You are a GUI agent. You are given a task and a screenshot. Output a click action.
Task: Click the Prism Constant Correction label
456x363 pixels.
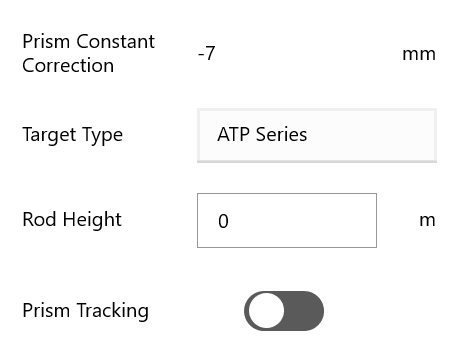pos(88,53)
